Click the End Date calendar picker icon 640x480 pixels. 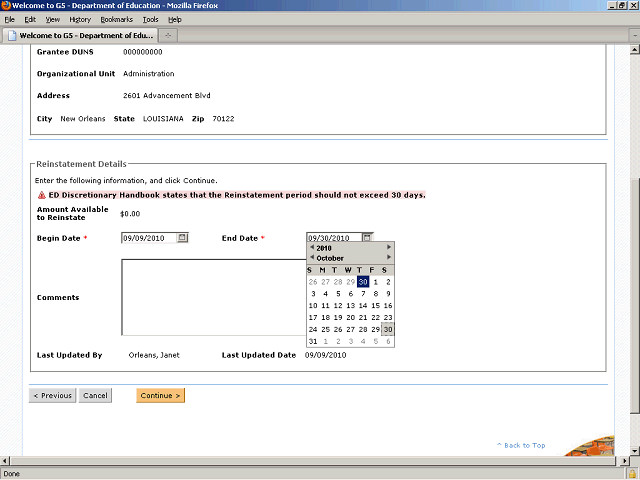click(367, 237)
